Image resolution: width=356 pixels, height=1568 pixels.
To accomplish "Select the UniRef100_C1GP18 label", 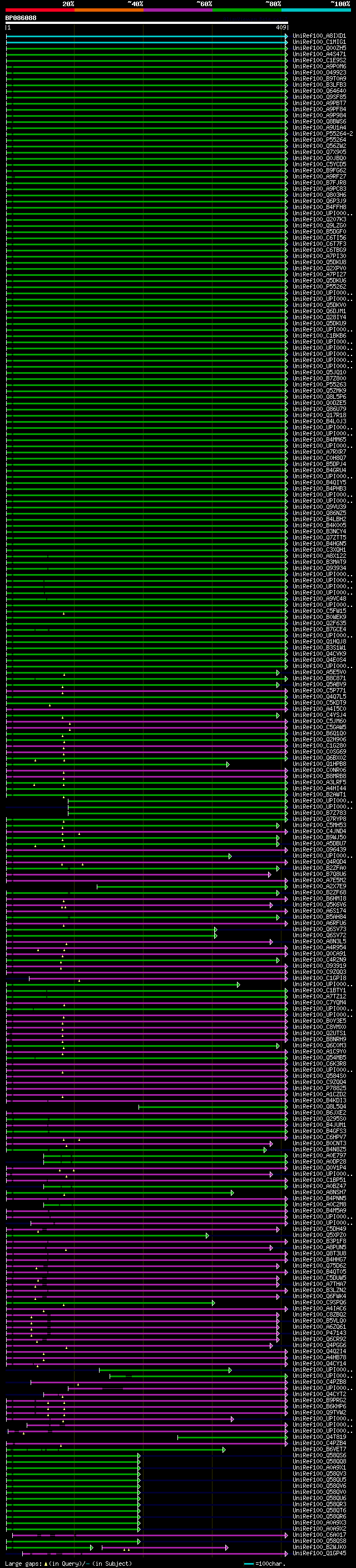I will pos(319,979).
